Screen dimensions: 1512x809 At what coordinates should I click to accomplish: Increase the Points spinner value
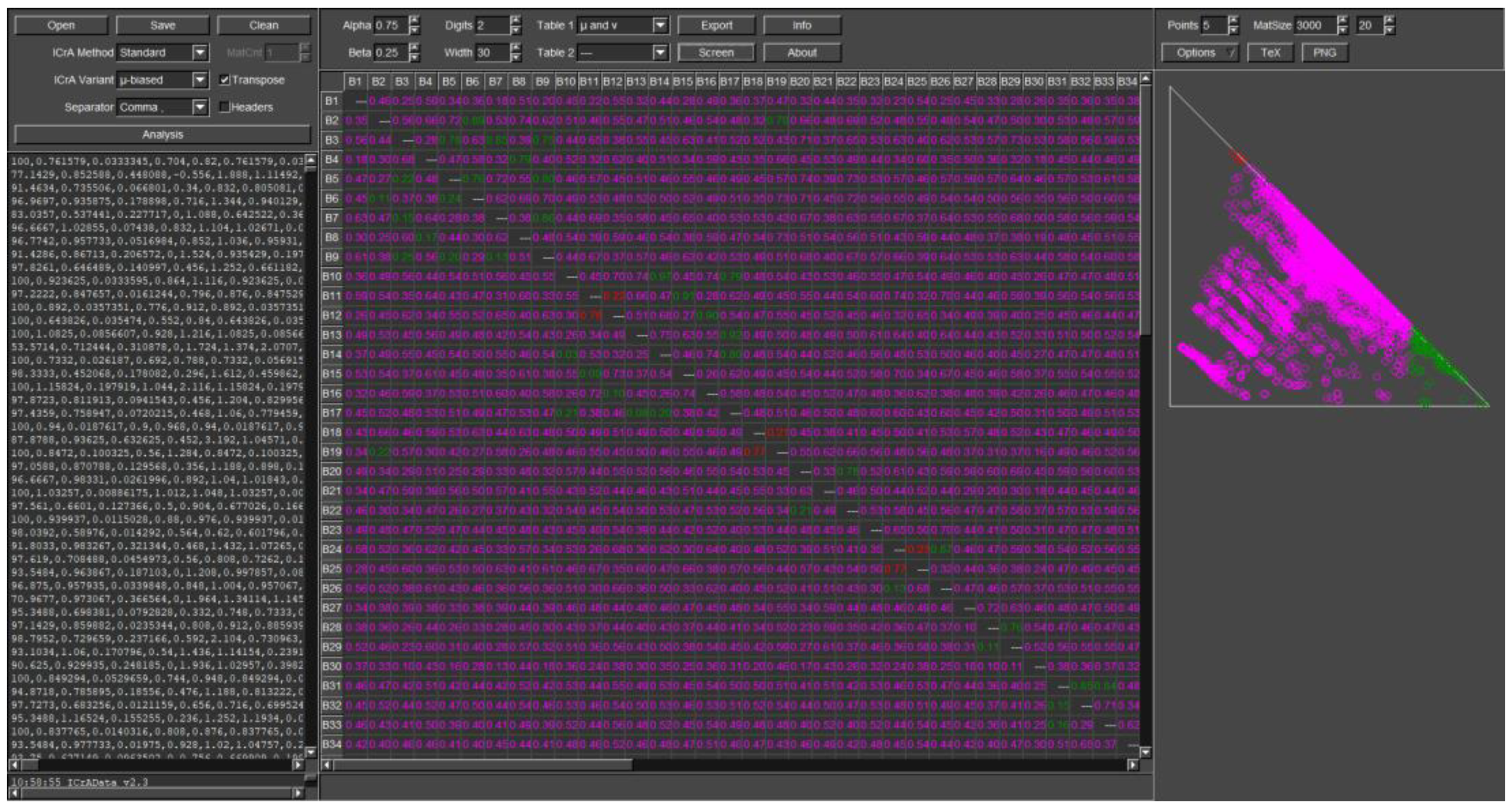click(x=1233, y=21)
